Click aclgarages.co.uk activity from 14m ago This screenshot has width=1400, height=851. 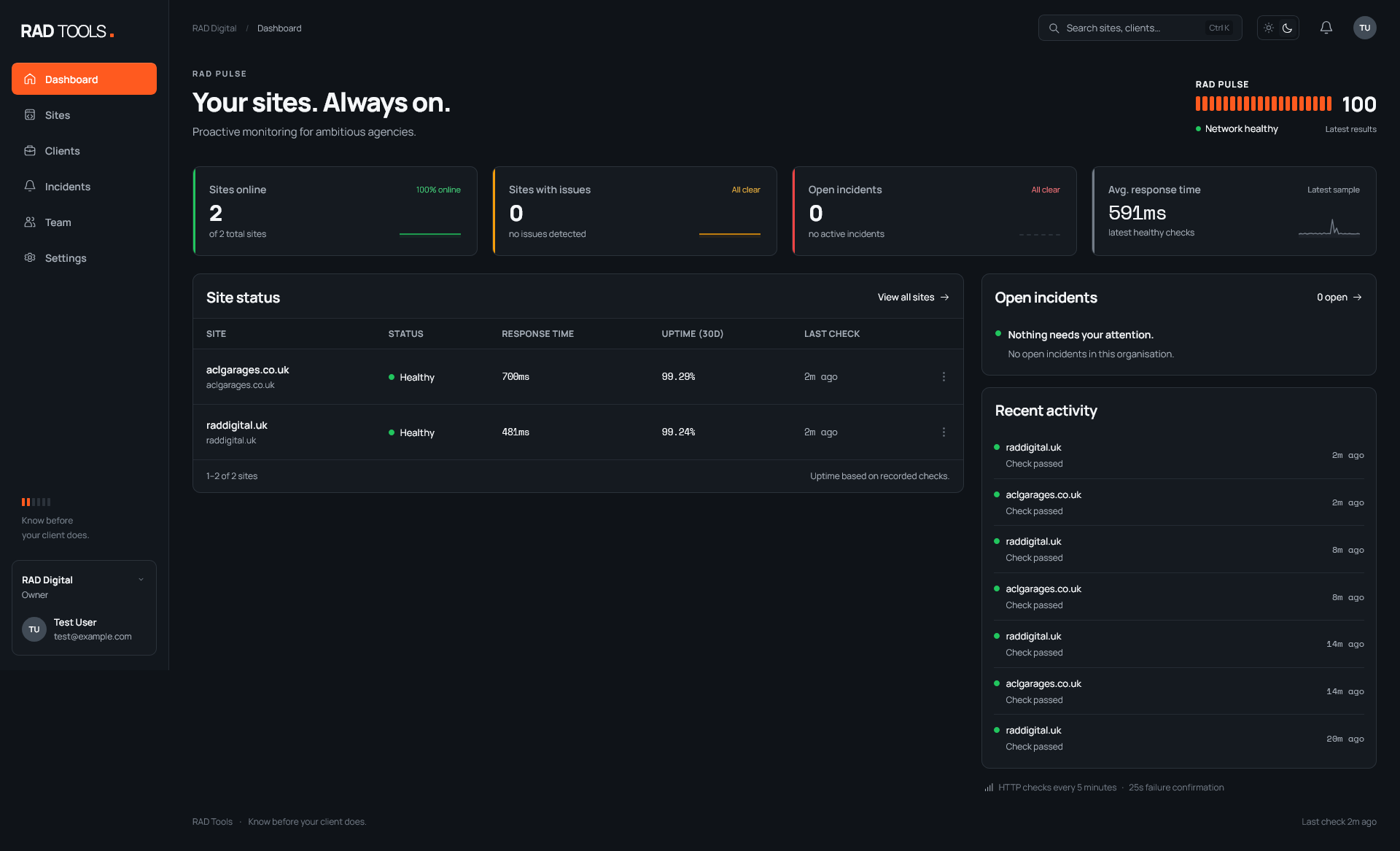pos(1179,691)
